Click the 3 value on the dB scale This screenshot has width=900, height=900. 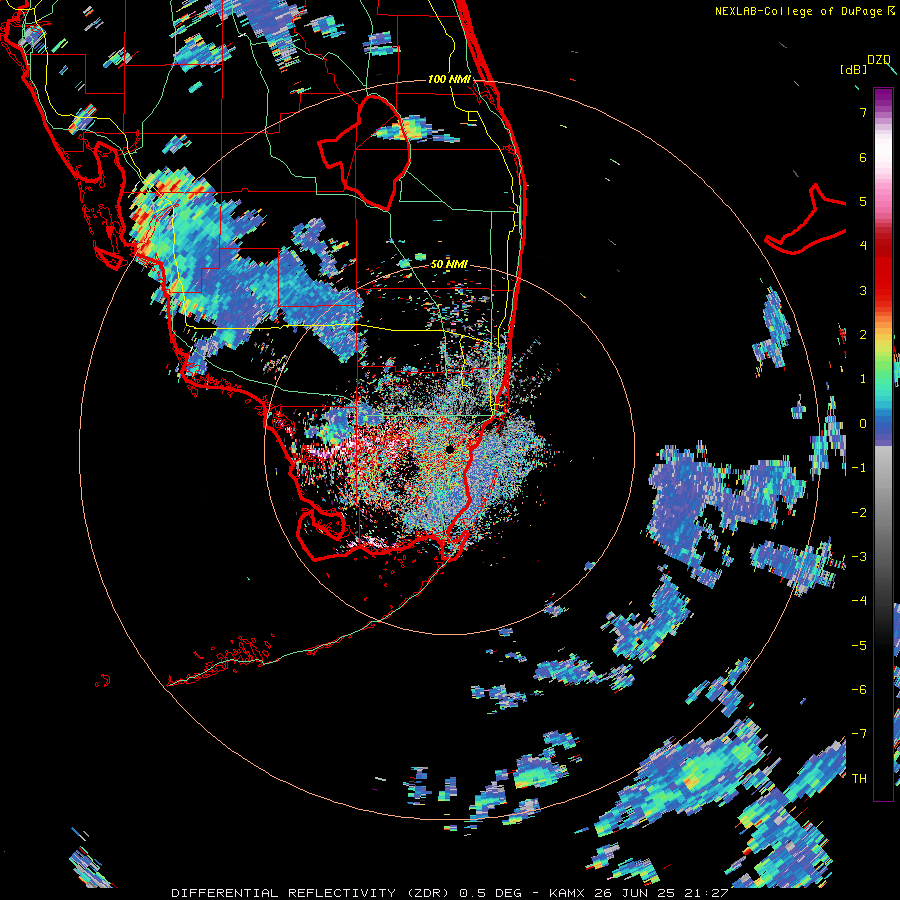click(x=863, y=290)
